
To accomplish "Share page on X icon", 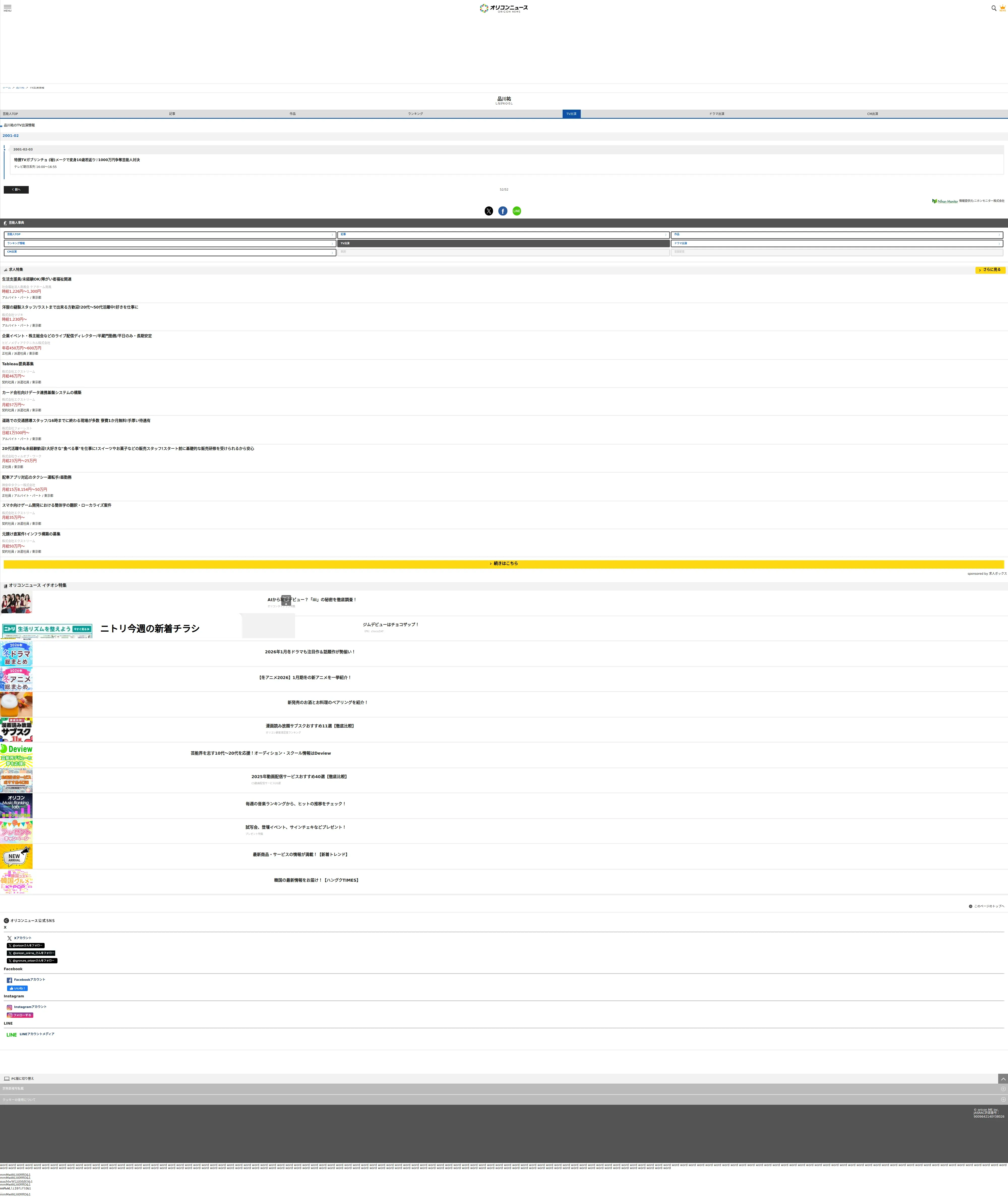I will 488,211.
